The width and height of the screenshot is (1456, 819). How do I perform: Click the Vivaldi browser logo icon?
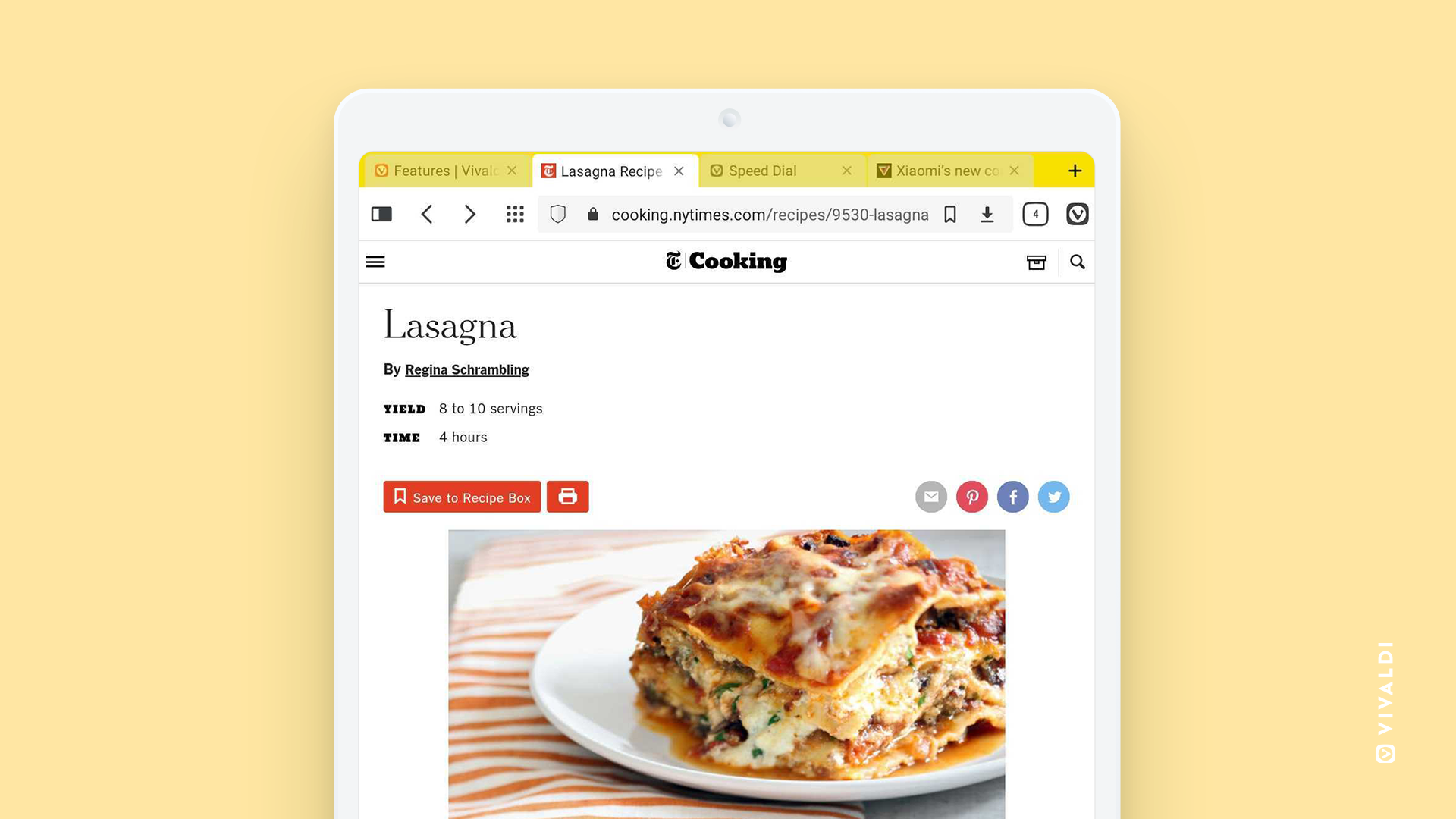point(1076,214)
